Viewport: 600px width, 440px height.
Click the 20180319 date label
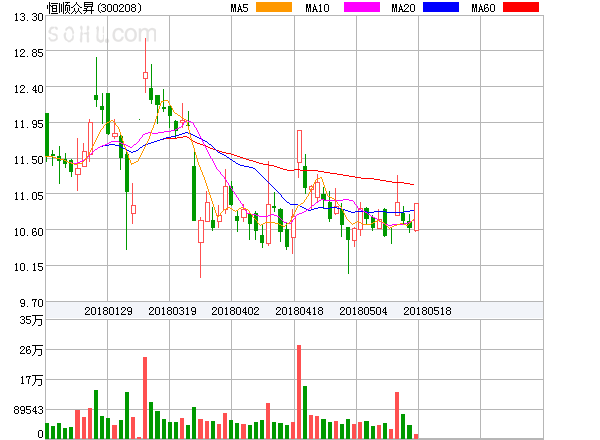point(172,311)
